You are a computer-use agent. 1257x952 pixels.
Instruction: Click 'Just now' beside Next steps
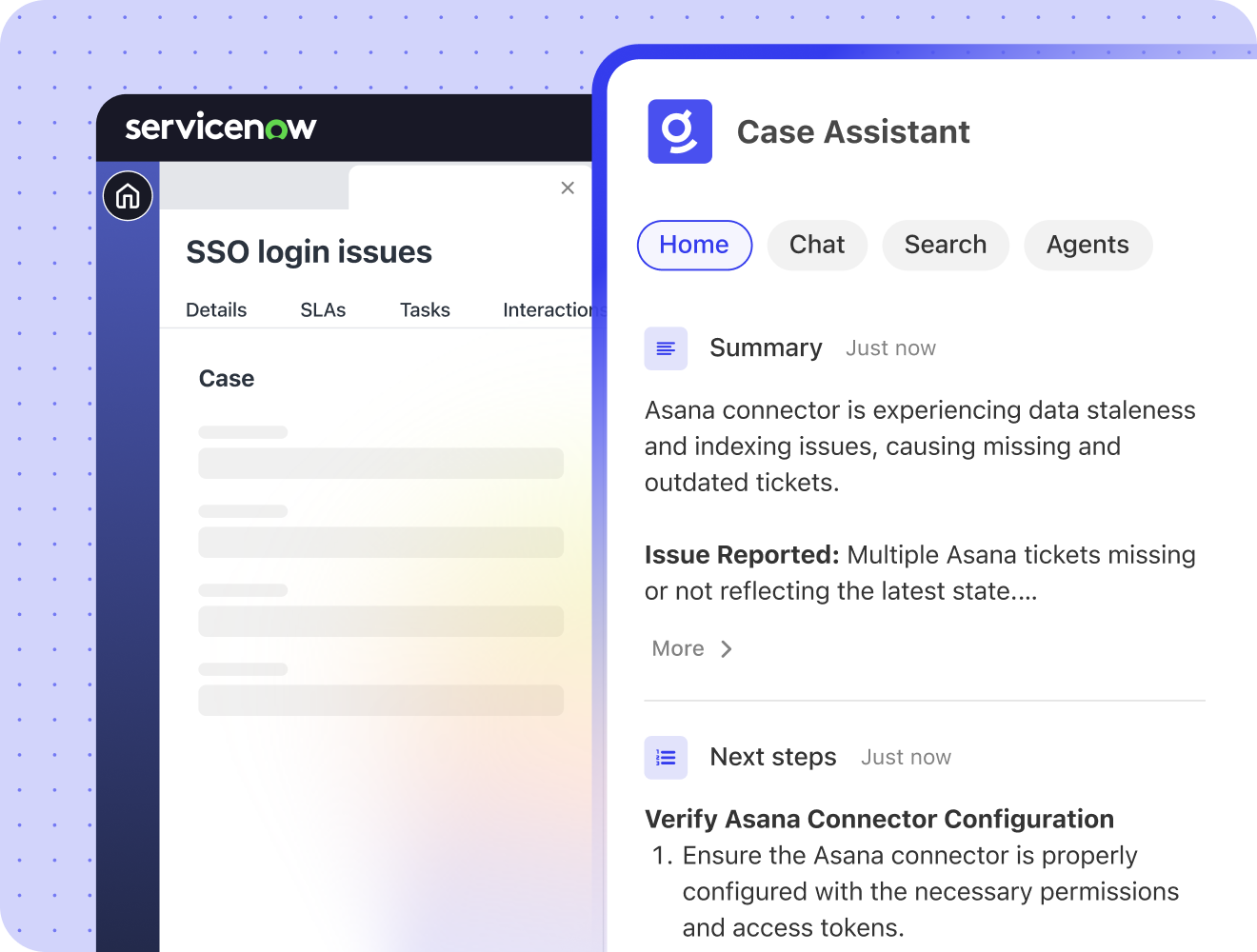[x=906, y=758]
